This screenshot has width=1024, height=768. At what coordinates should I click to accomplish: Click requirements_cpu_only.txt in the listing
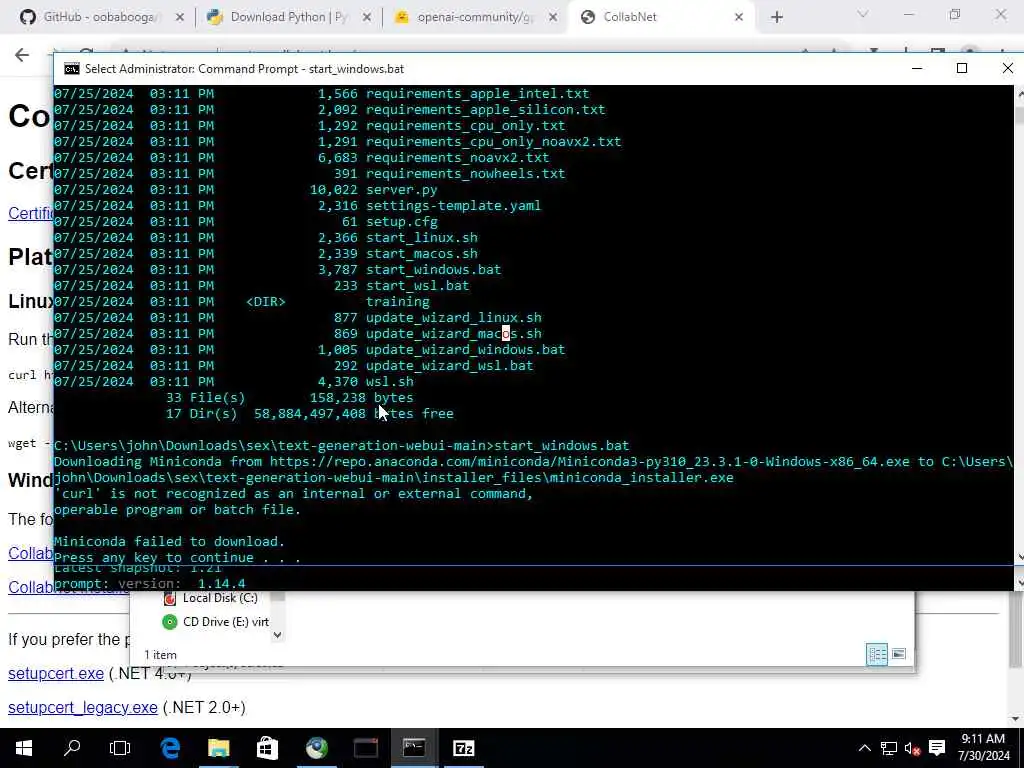[466, 125]
